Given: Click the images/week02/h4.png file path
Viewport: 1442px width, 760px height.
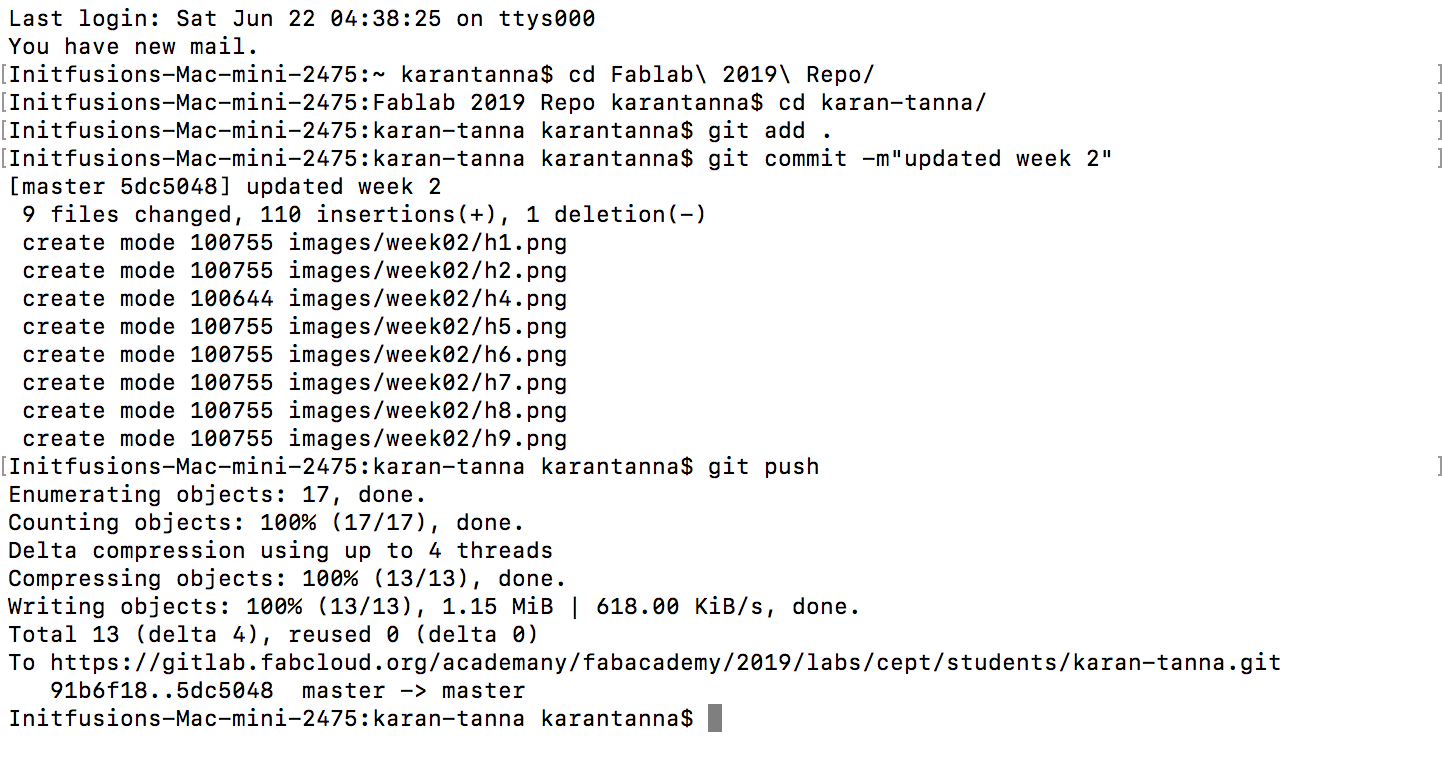Looking at the screenshot, I should coord(428,298).
